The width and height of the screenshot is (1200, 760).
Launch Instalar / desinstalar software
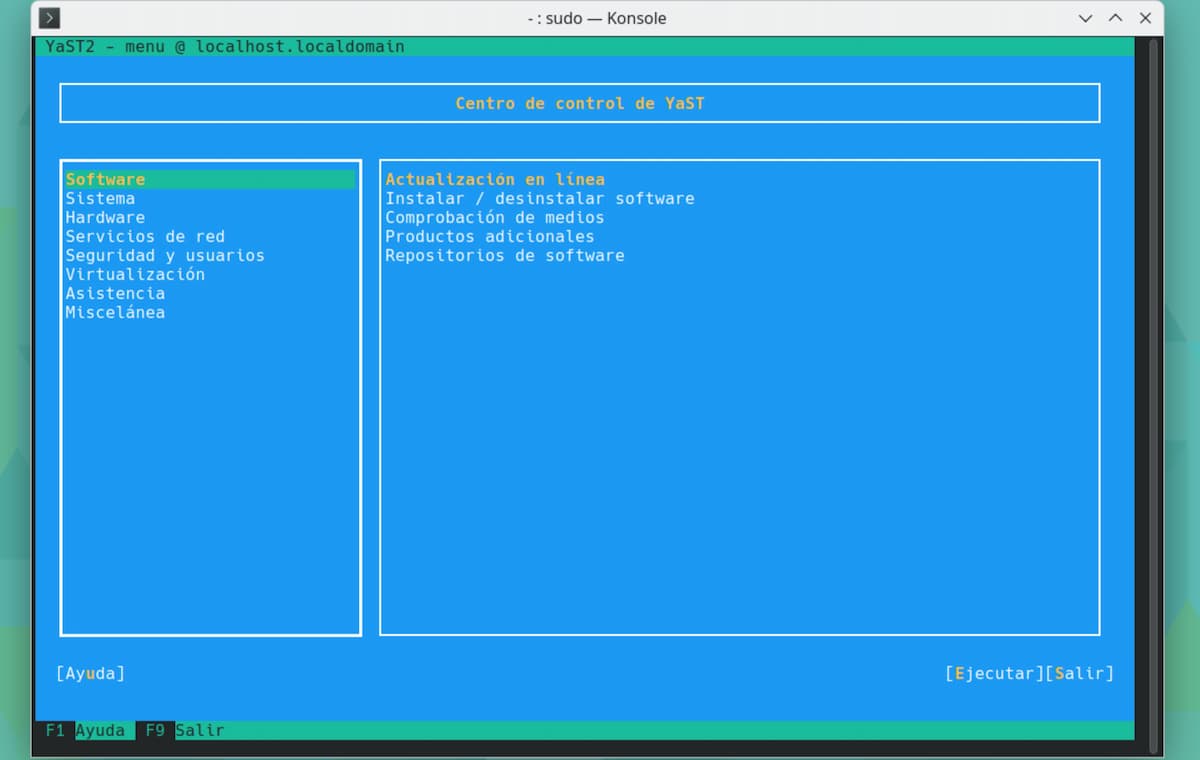coord(540,199)
